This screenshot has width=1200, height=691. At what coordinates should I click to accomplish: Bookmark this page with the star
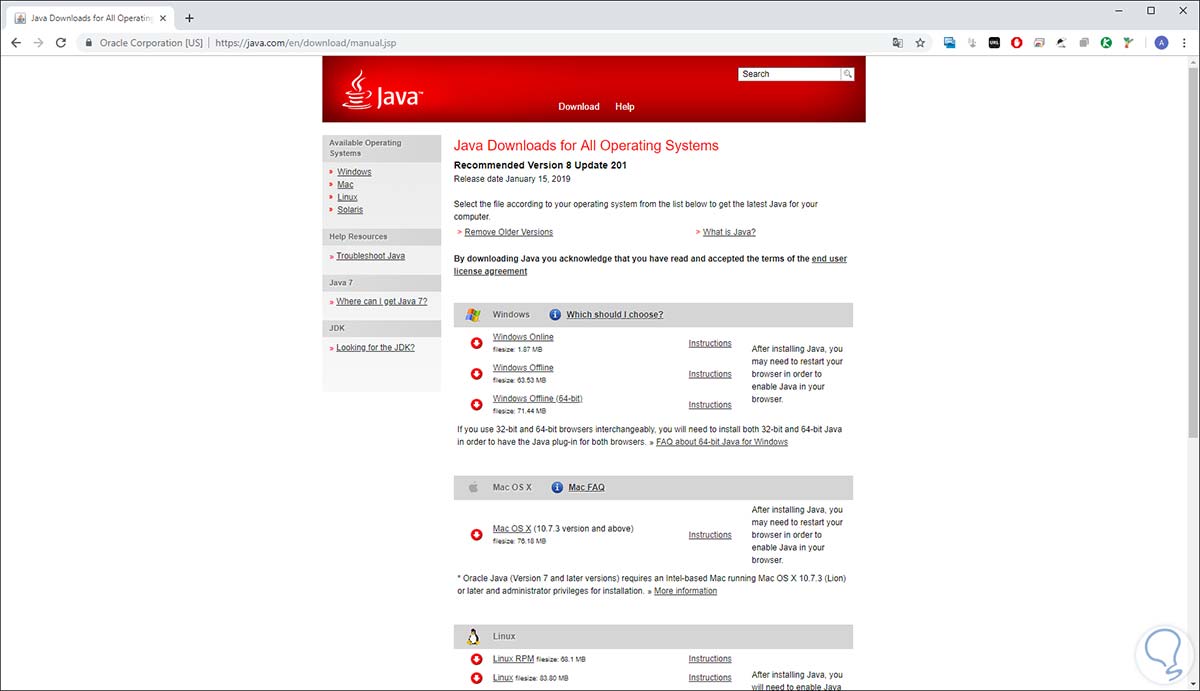[920, 43]
